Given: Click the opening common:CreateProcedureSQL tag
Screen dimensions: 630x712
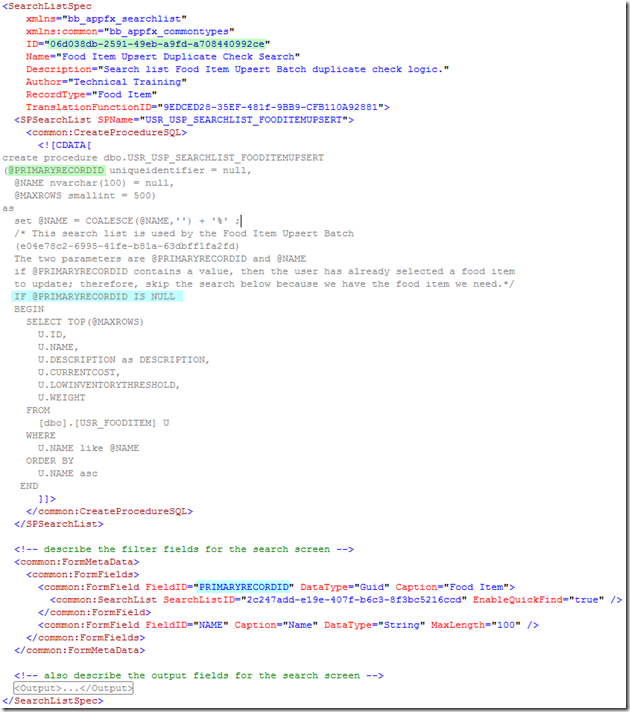Looking at the screenshot, I should (x=106, y=133).
